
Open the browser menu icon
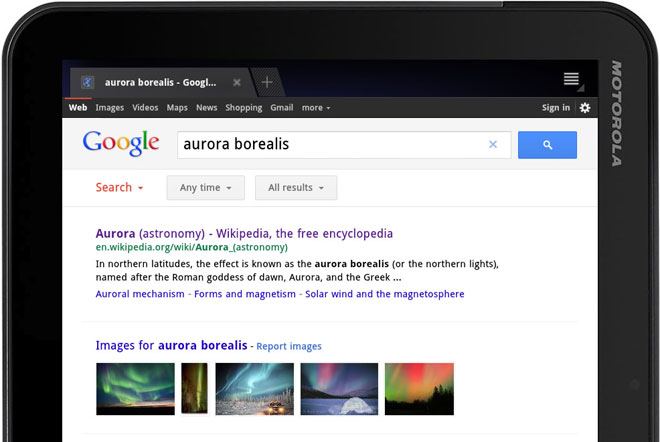572,79
